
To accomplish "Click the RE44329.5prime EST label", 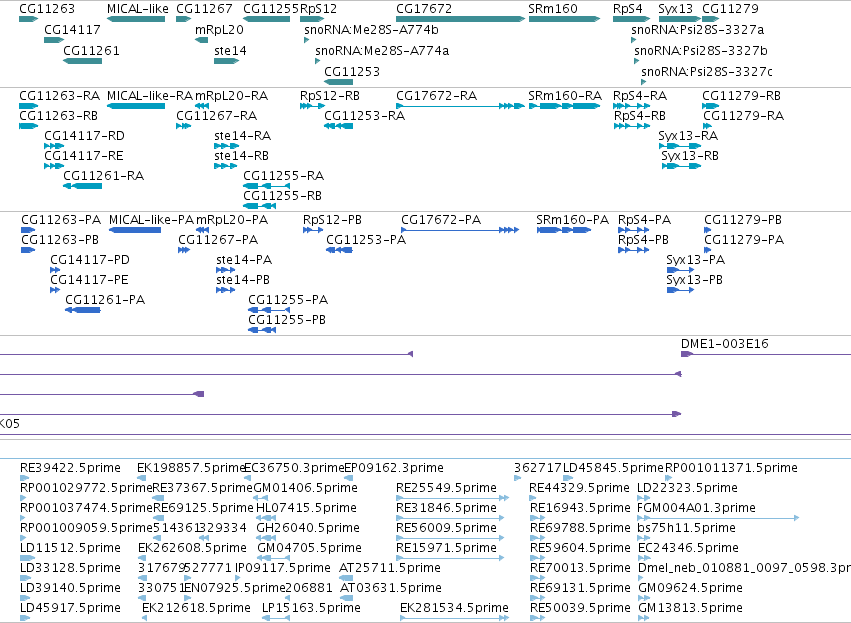I will pos(580,488).
